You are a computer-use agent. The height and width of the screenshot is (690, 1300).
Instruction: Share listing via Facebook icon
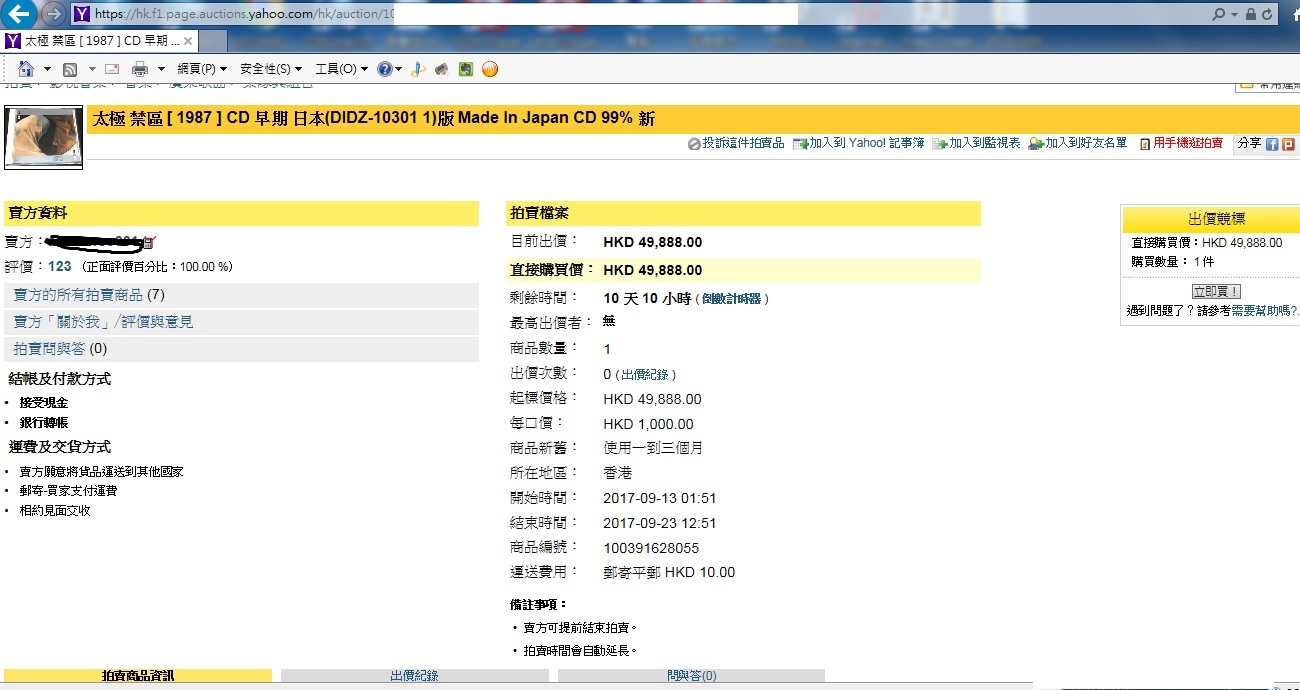[x=1273, y=144]
